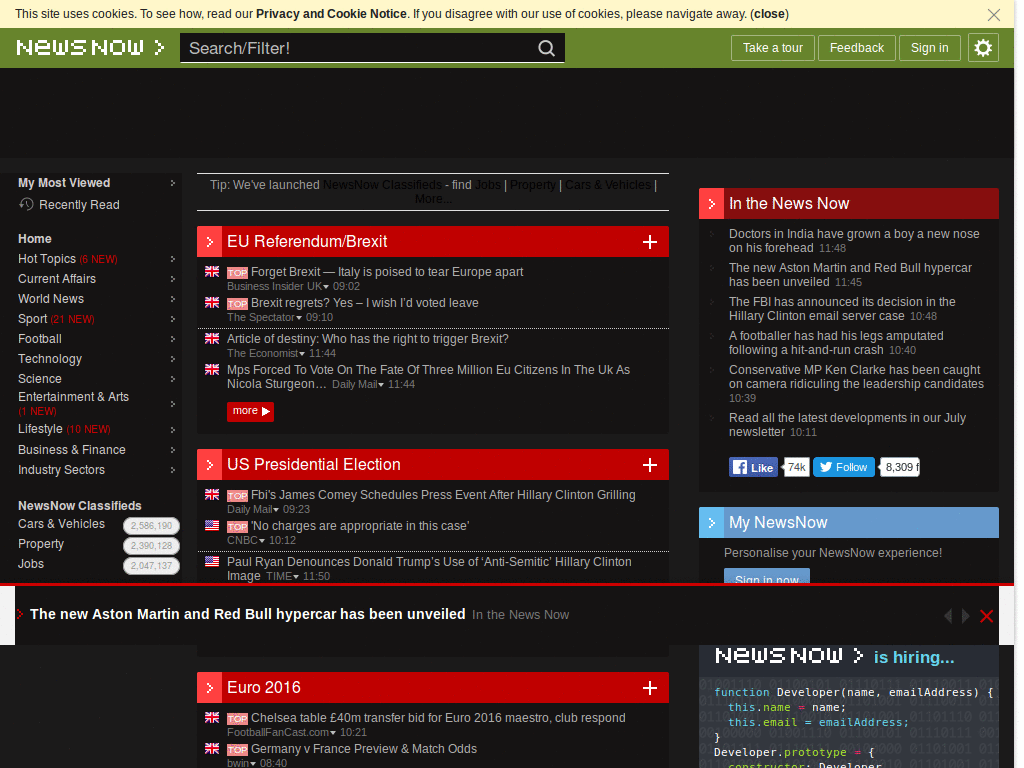This screenshot has height=768, width=1024.
Task: Click the plus icon on Euro 2016
Action: [650, 688]
